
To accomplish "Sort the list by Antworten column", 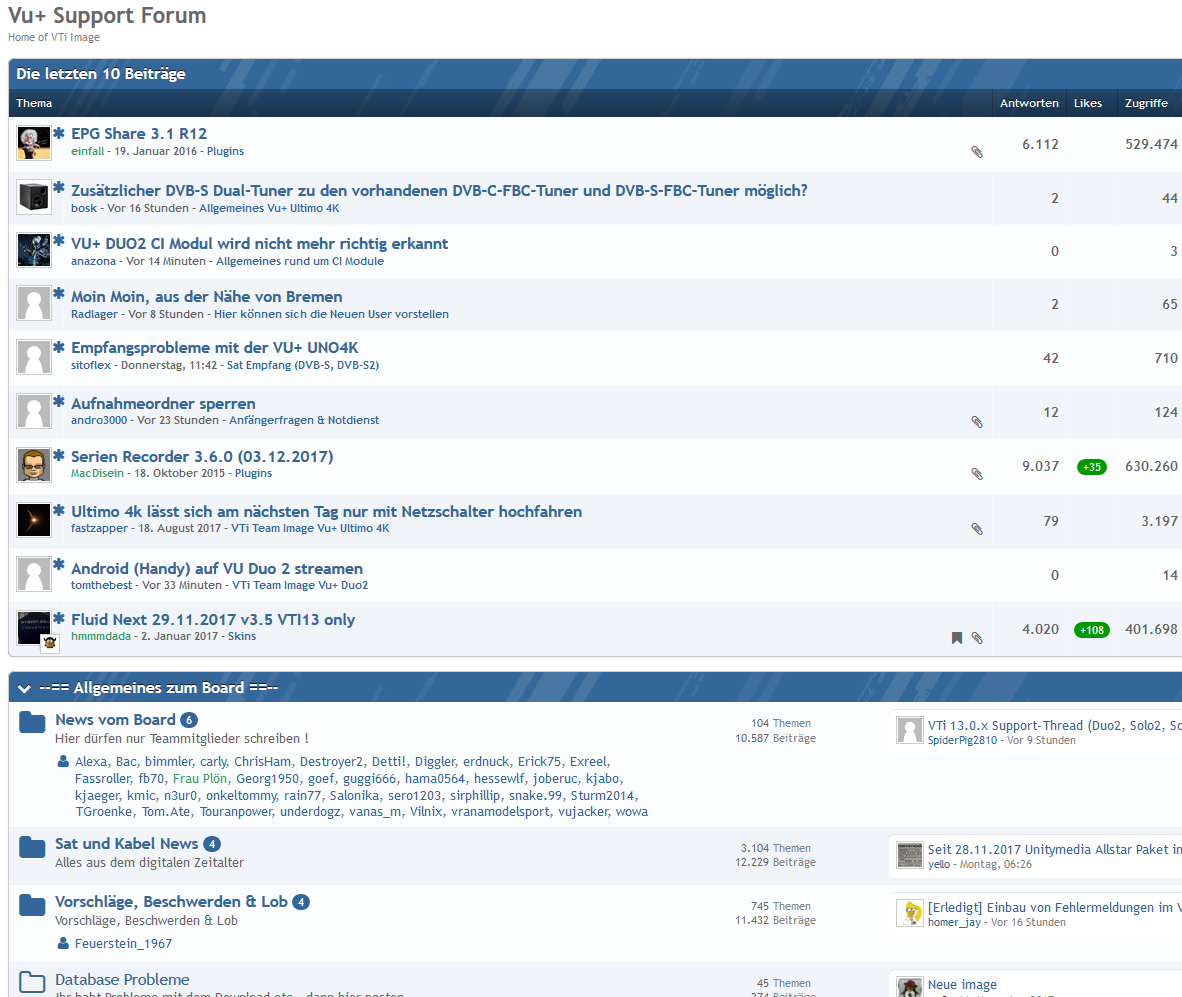I will (1029, 103).
